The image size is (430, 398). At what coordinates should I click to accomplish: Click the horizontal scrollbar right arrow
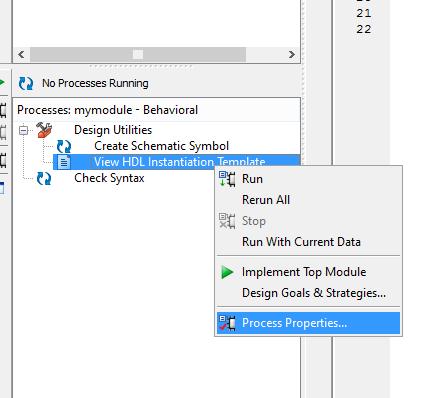click(292, 54)
